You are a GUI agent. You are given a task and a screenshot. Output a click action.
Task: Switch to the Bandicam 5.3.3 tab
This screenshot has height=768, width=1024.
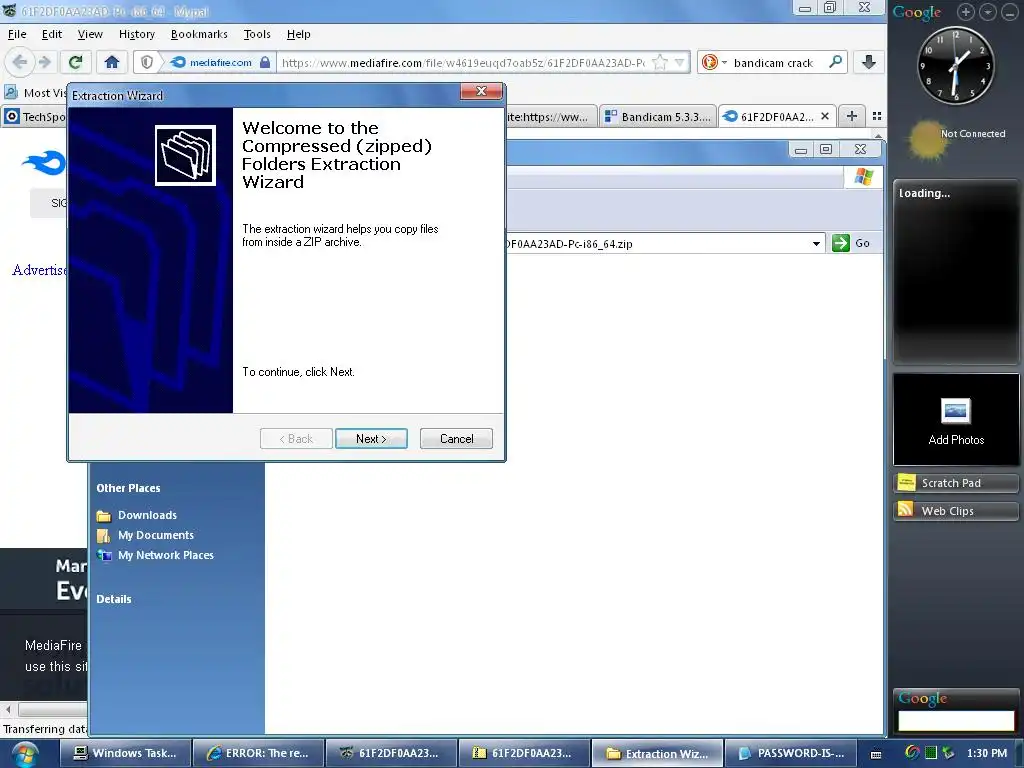click(x=658, y=116)
